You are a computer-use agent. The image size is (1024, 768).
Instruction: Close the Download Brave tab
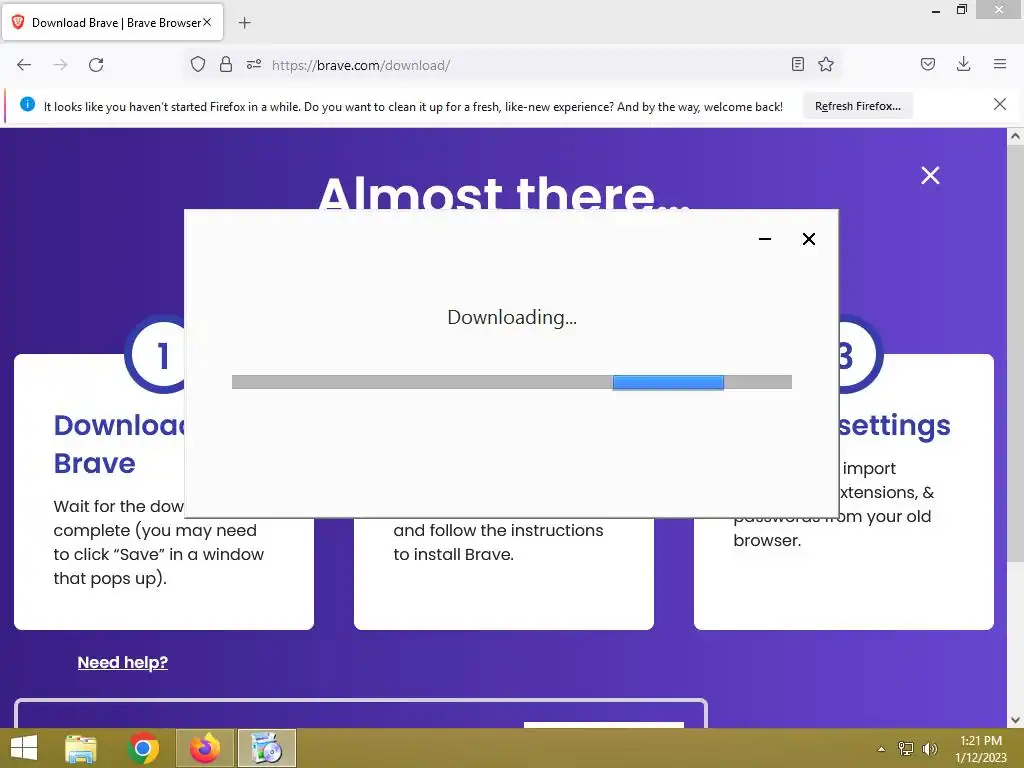coord(207,22)
